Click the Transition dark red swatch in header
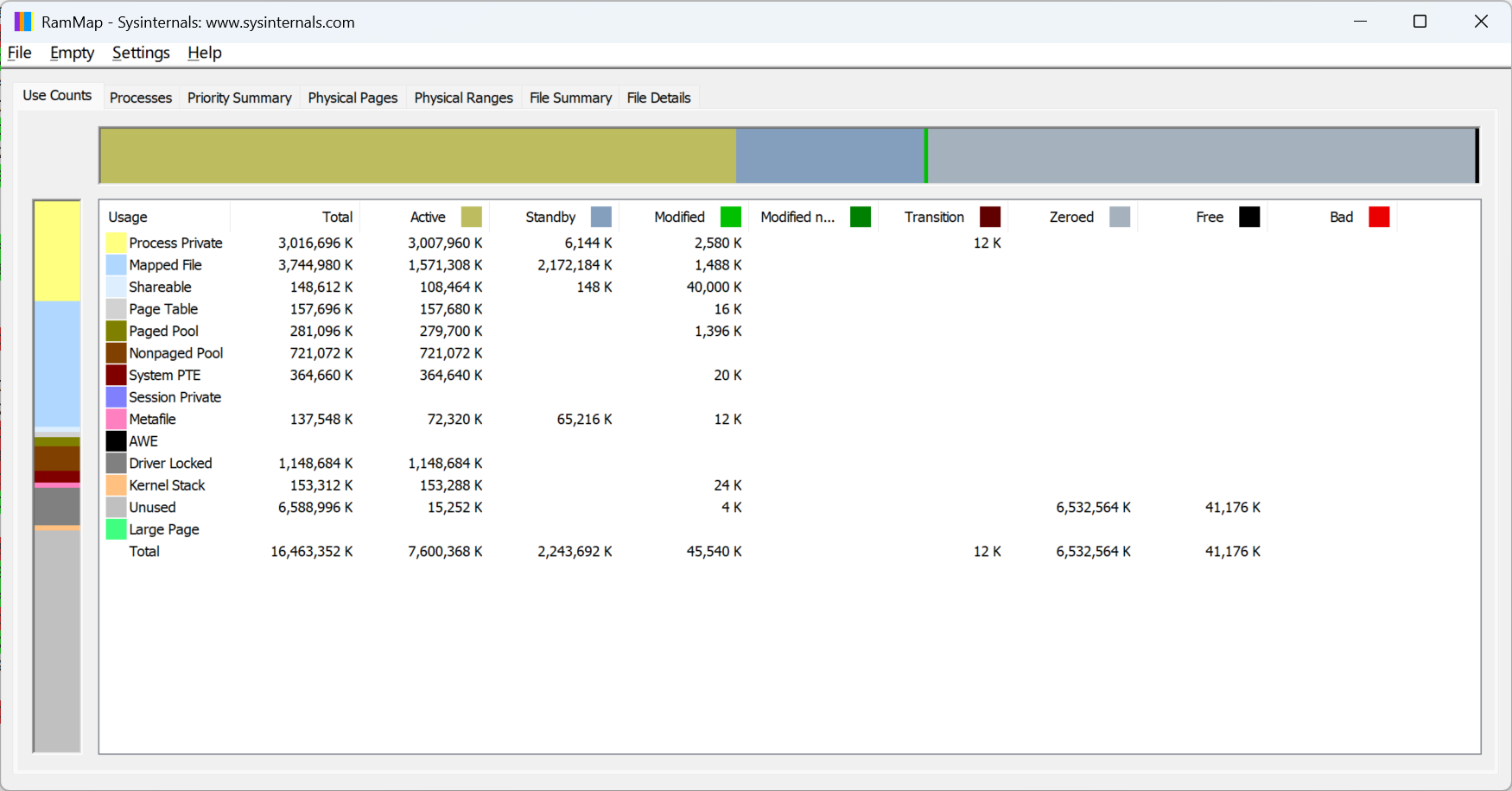The image size is (1512, 791). tap(990, 217)
